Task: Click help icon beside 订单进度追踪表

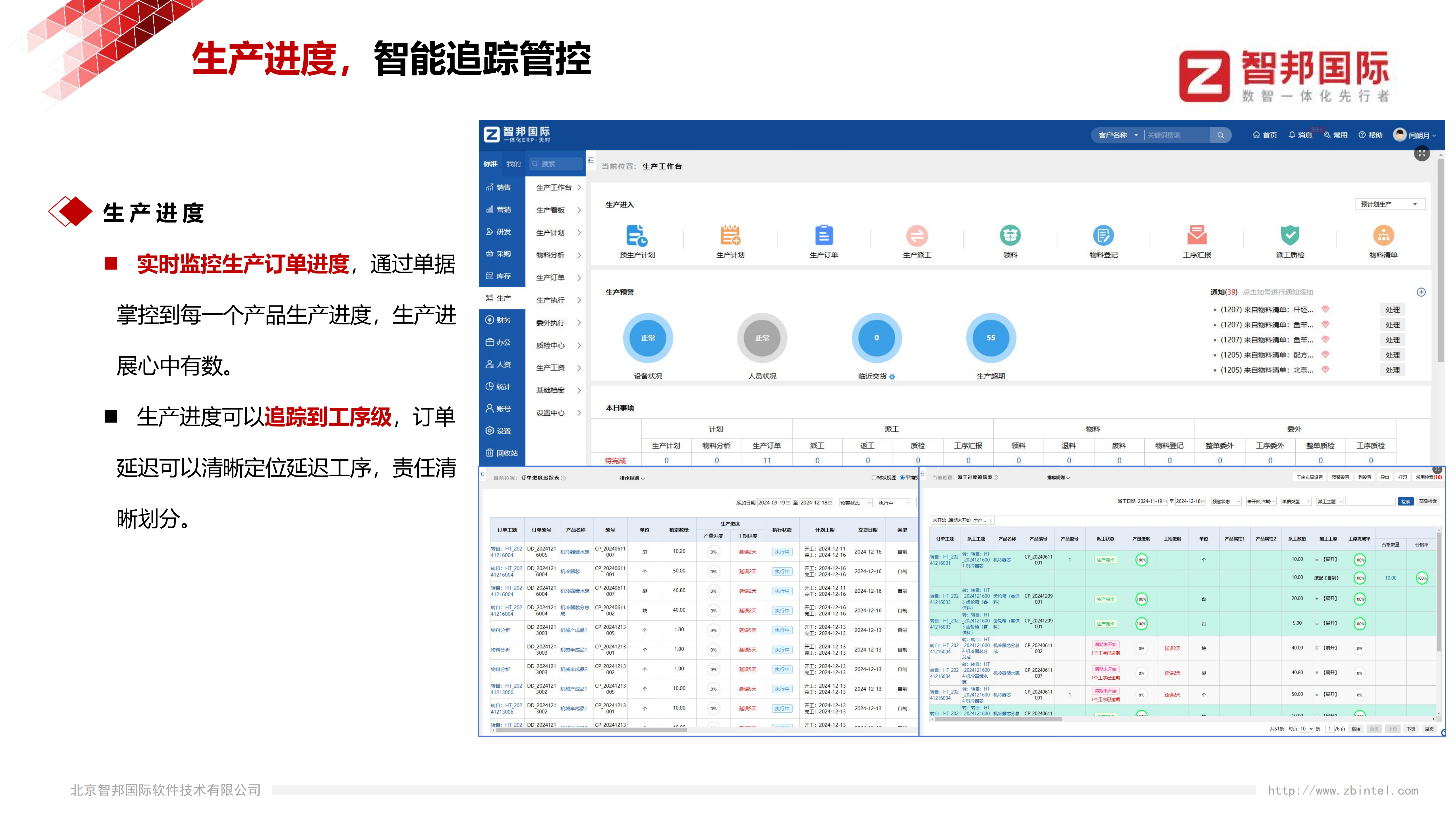Action: [x=563, y=478]
